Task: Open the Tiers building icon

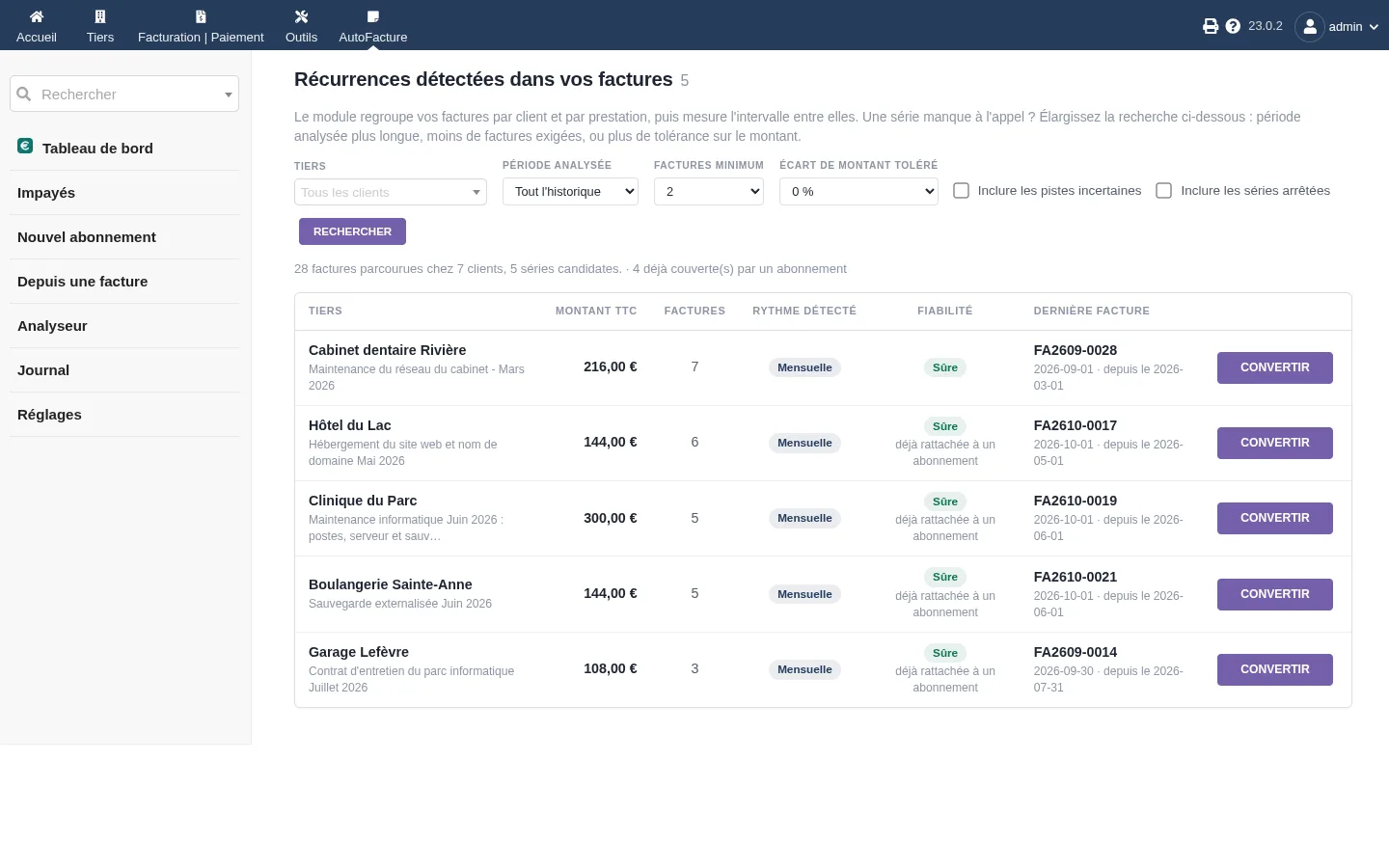Action: pyautogui.click(x=100, y=16)
